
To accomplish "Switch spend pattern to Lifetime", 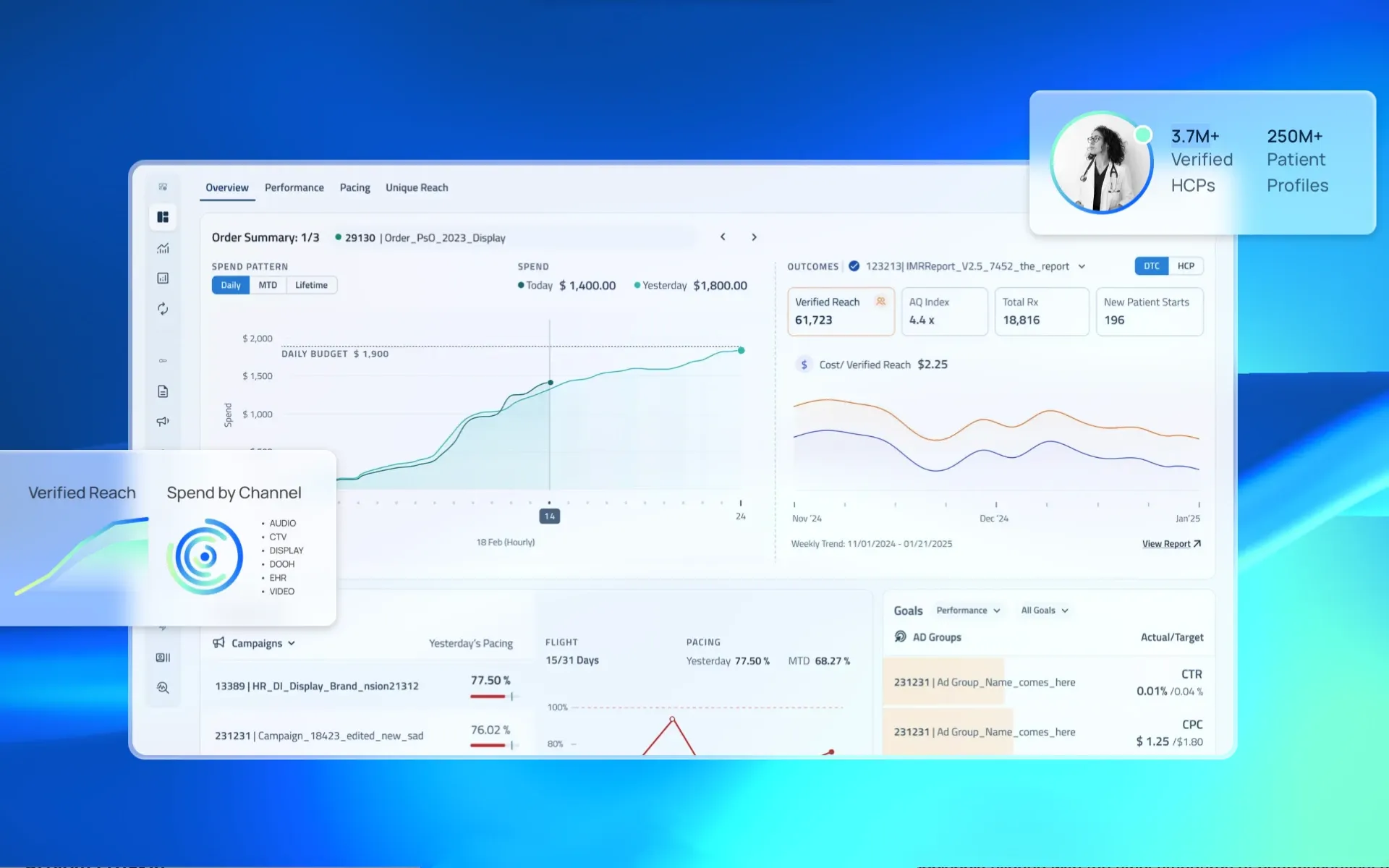I will point(311,285).
